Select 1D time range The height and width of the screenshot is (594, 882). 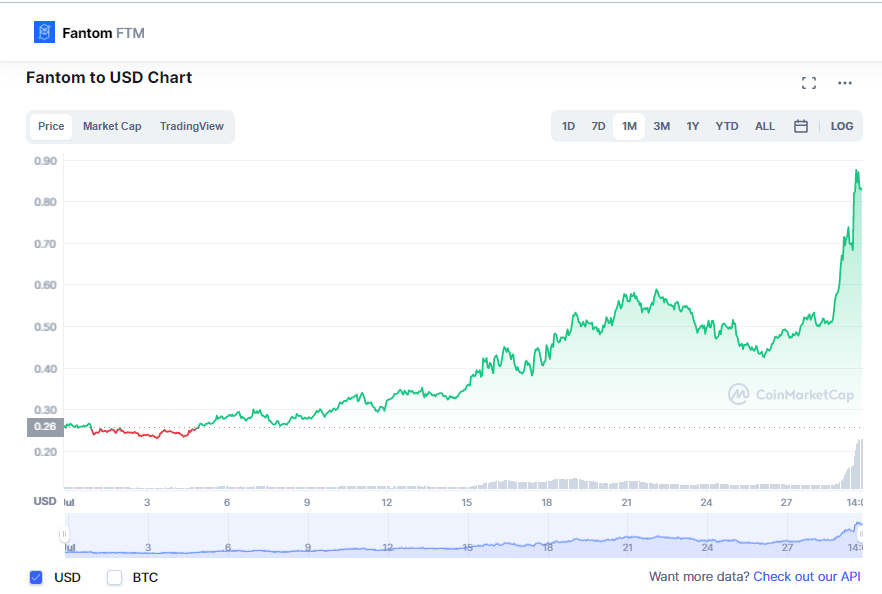[568, 126]
